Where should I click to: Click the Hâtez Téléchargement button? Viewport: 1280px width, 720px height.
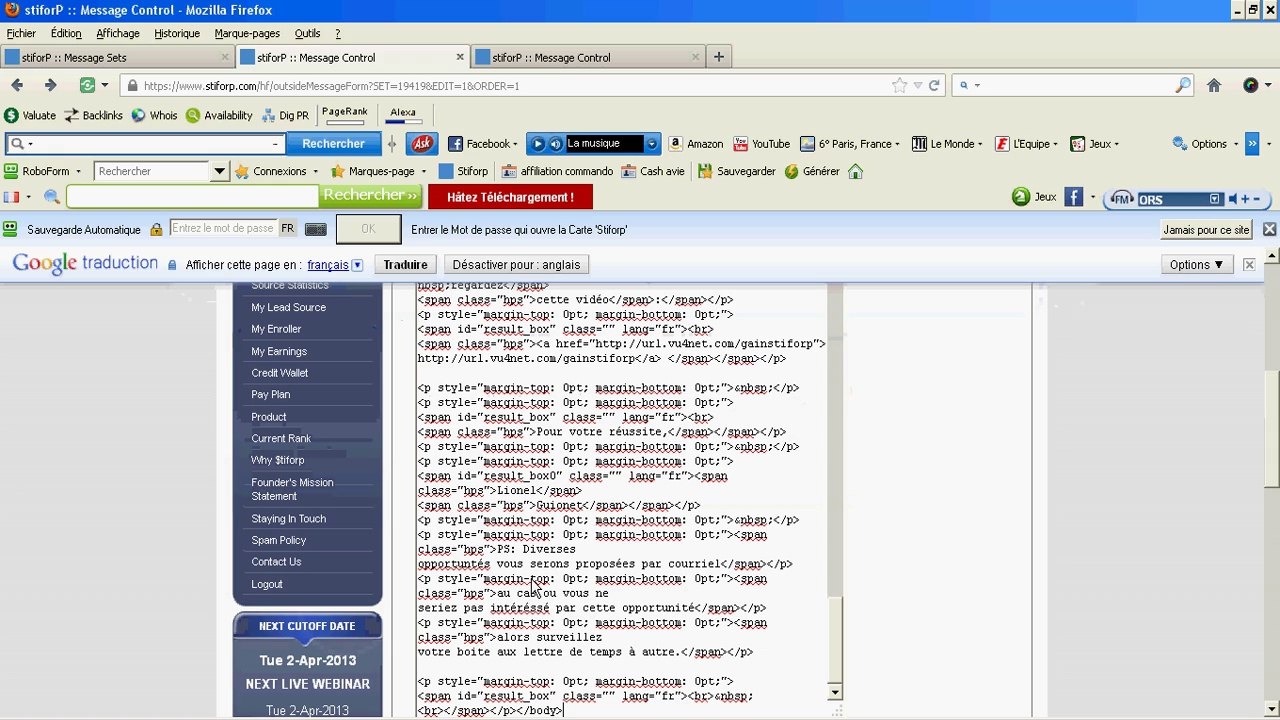click(x=510, y=197)
